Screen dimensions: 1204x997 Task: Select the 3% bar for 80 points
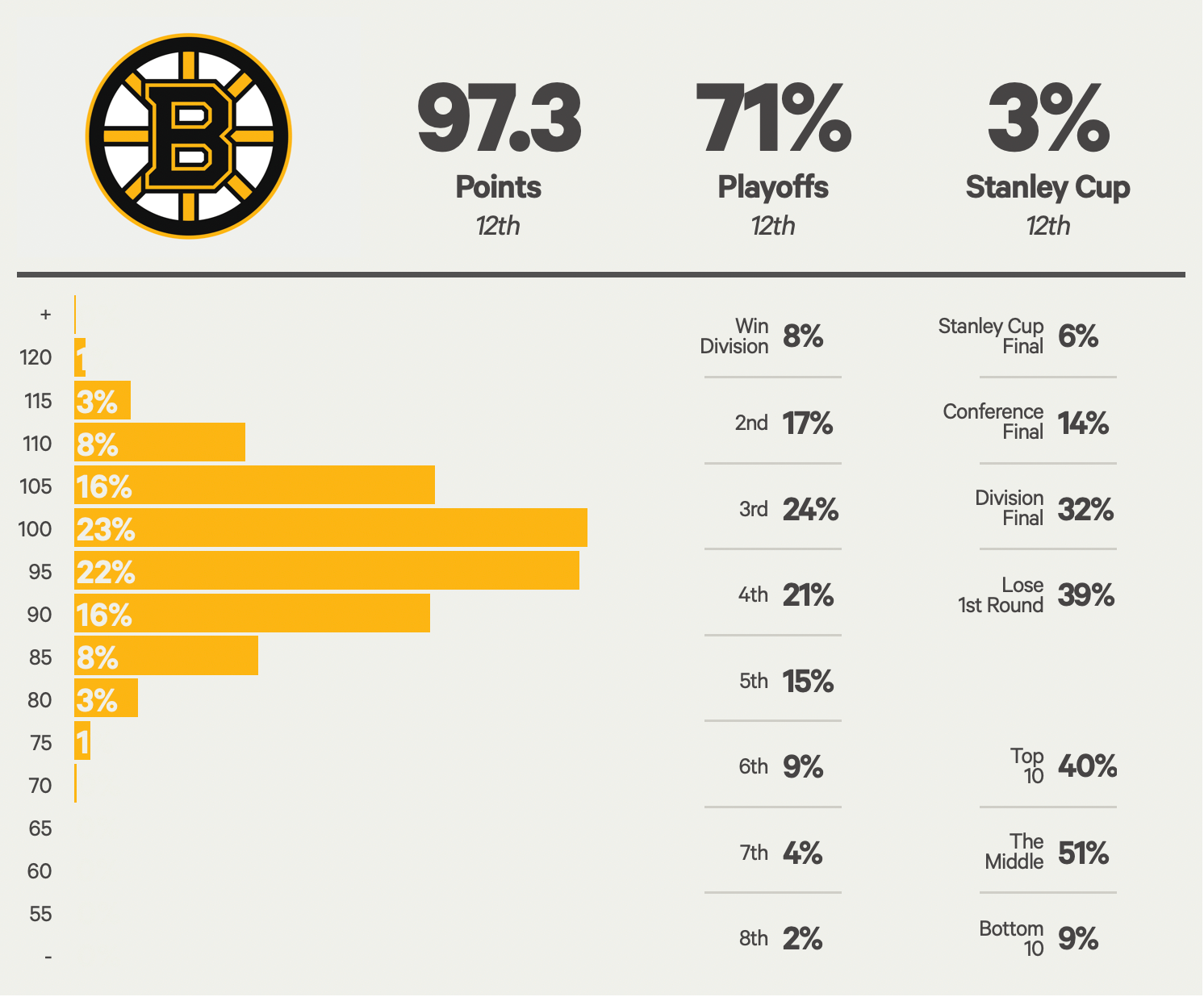click(x=106, y=699)
